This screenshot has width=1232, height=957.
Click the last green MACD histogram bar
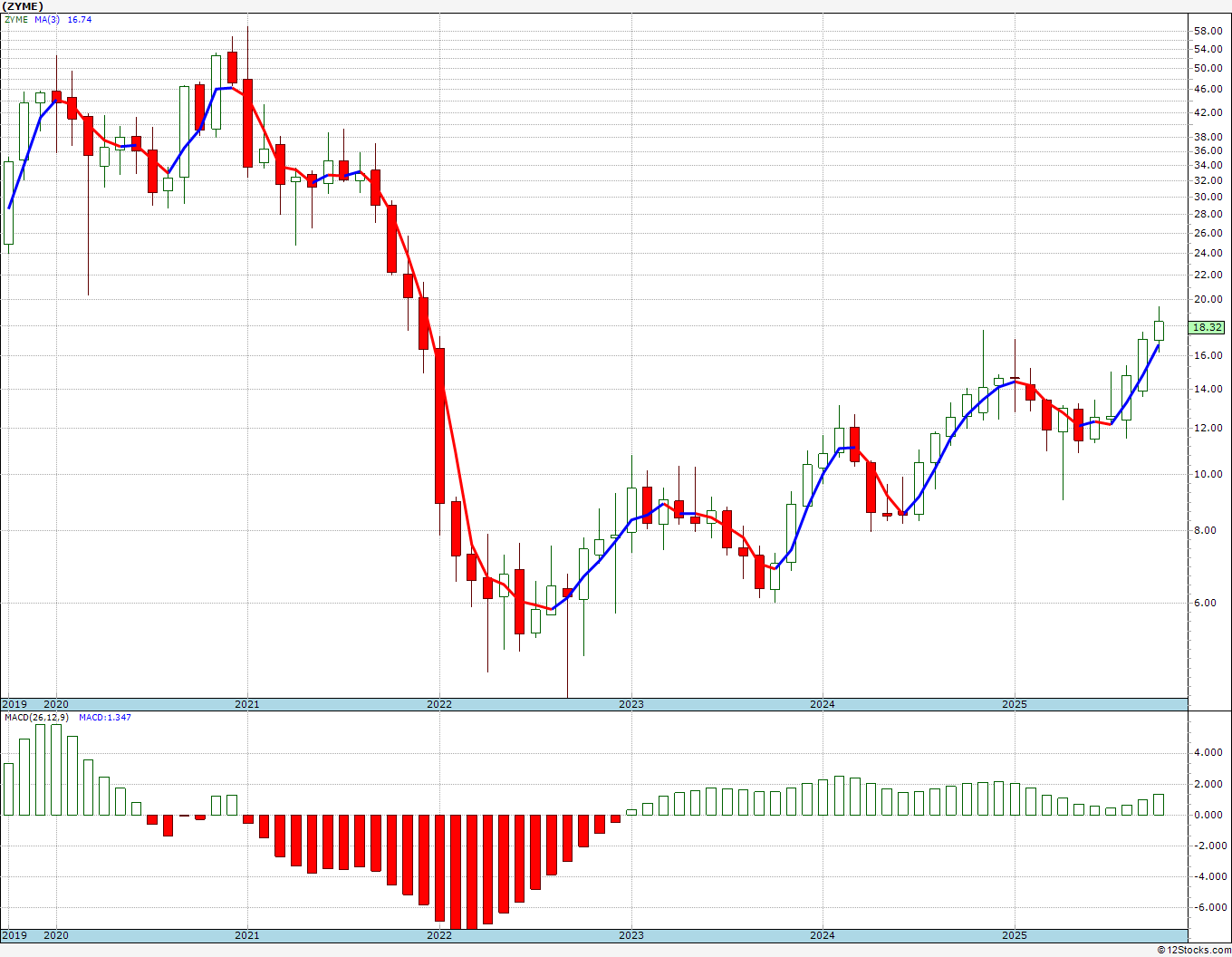click(x=1159, y=805)
